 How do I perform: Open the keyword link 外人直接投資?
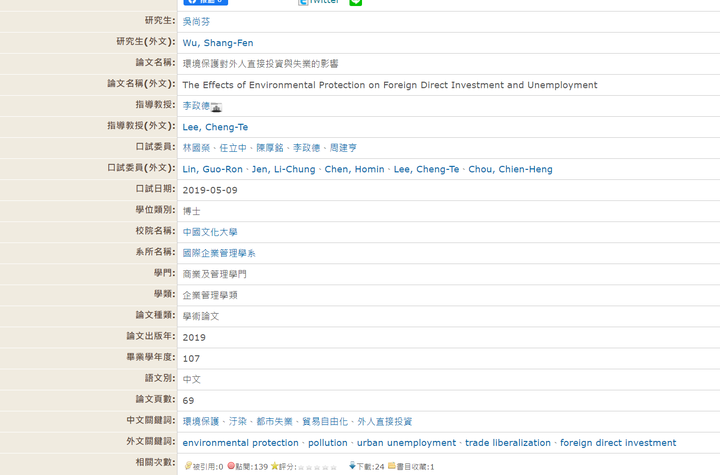384,421
